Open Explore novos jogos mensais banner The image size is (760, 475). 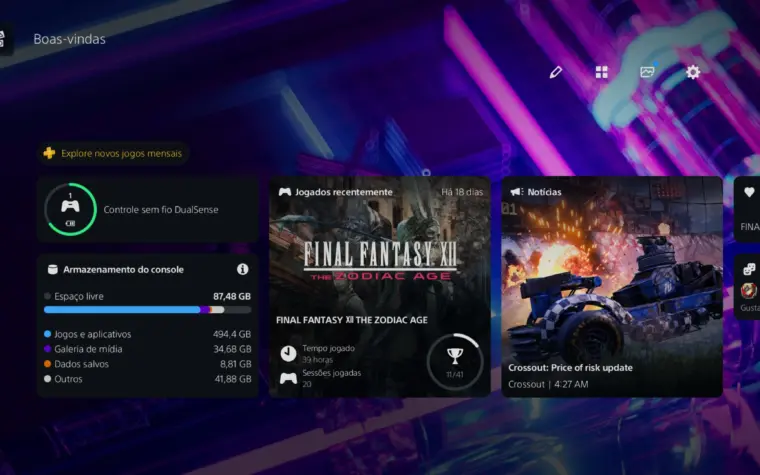pos(113,153)
